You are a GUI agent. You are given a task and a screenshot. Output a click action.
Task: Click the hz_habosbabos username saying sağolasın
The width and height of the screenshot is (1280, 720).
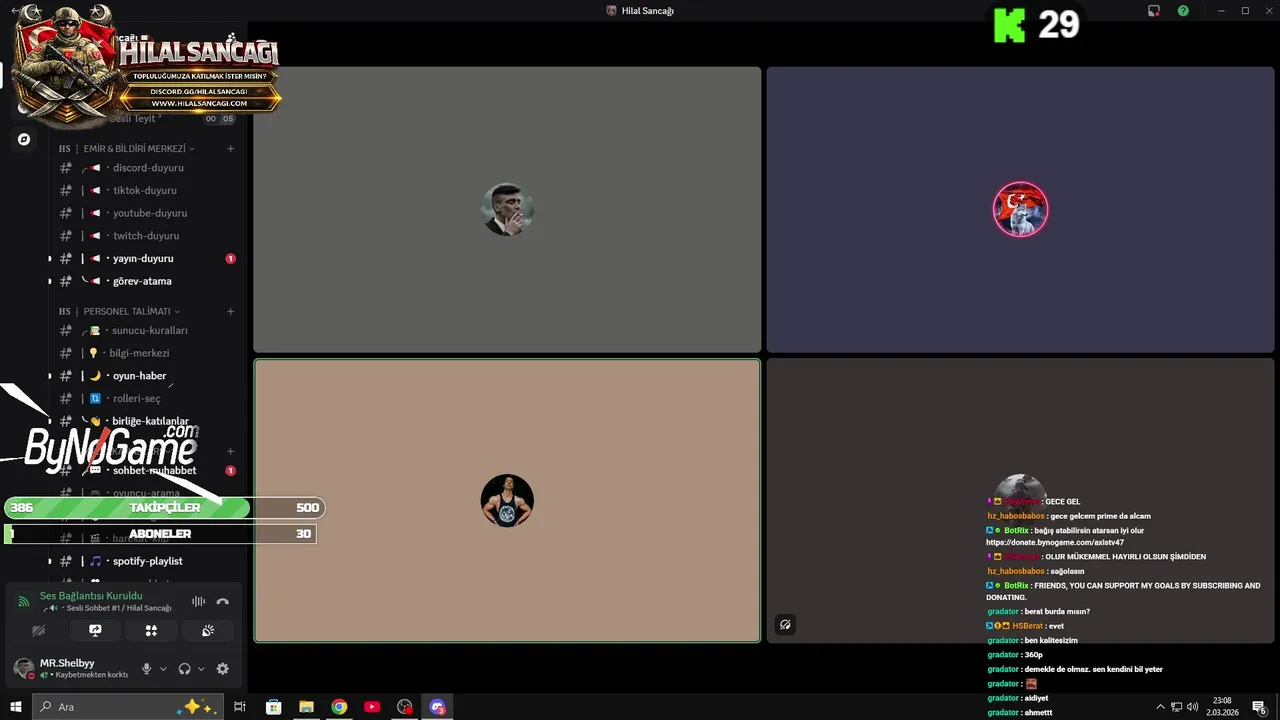1016,571
